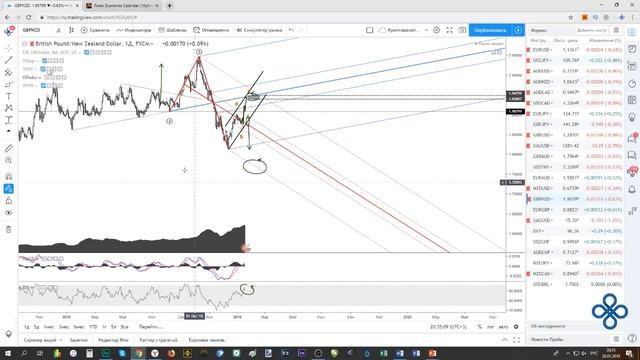Select XAUUSD in the watchlist
The height and width of the screenshot is (360, 640).
point(575,145)
